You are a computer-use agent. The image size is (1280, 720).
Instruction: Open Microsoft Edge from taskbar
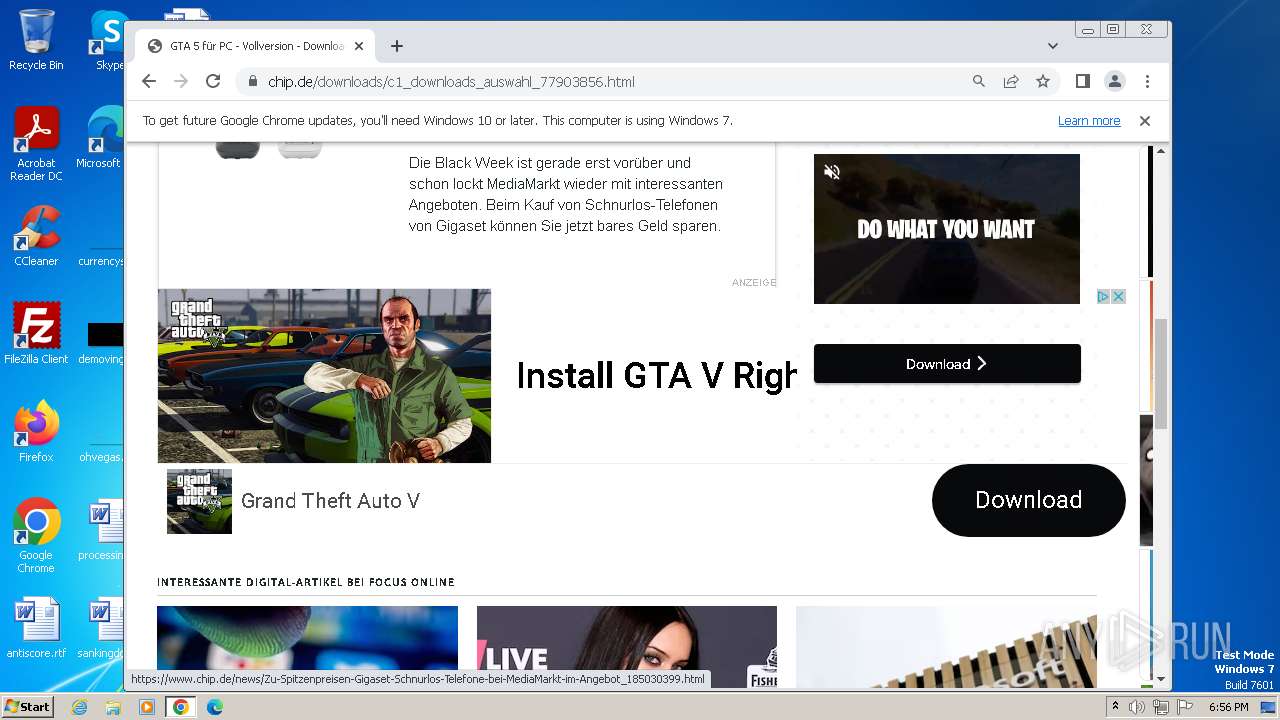coord(215,707)
